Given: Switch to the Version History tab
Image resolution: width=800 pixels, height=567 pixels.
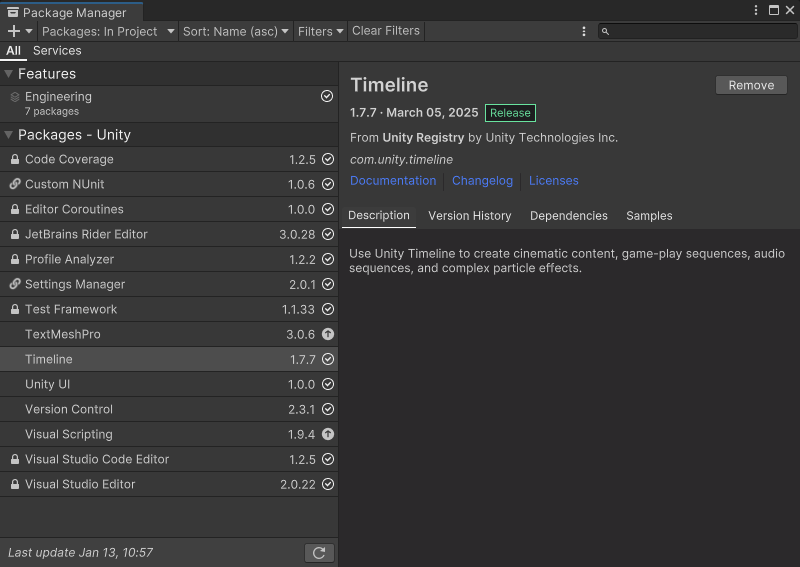Looking at the screenshot, I should 469,216.
